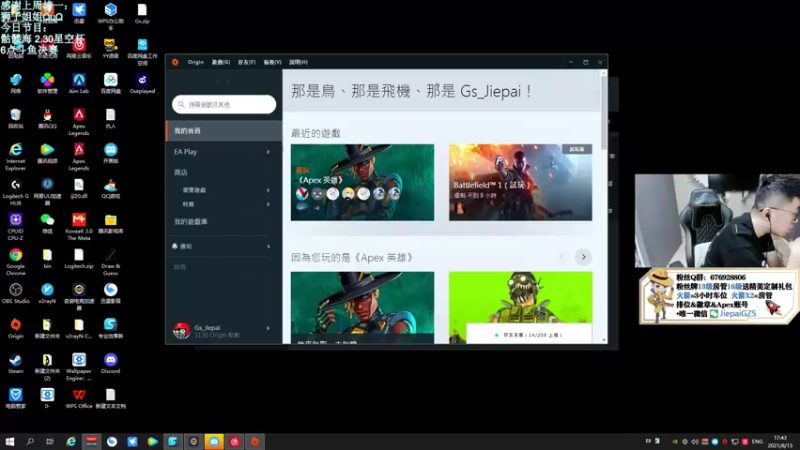
Task: Click the Origin window vertical scrollbar
Action: 604,113
